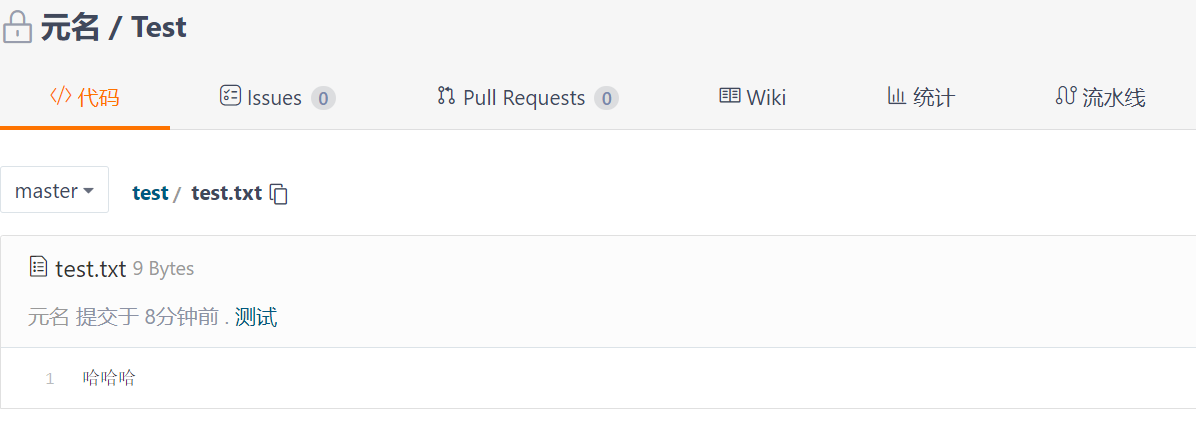Open the Test repository name link
The height and width of the screenshot is (437, 1196).
coord(159,28)
